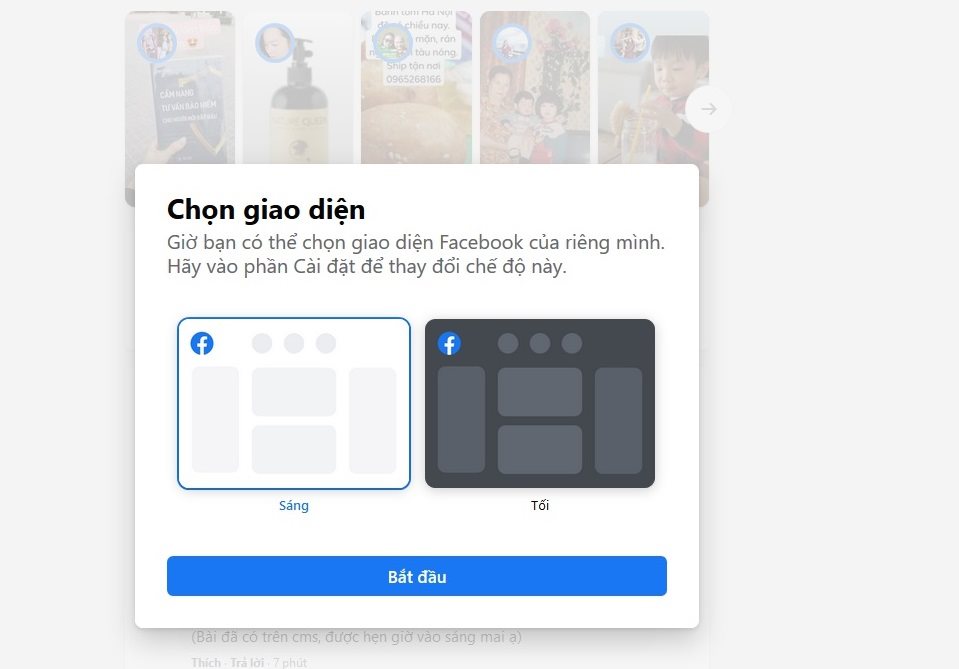Select the Sáng light theme preview

point(294,404)
